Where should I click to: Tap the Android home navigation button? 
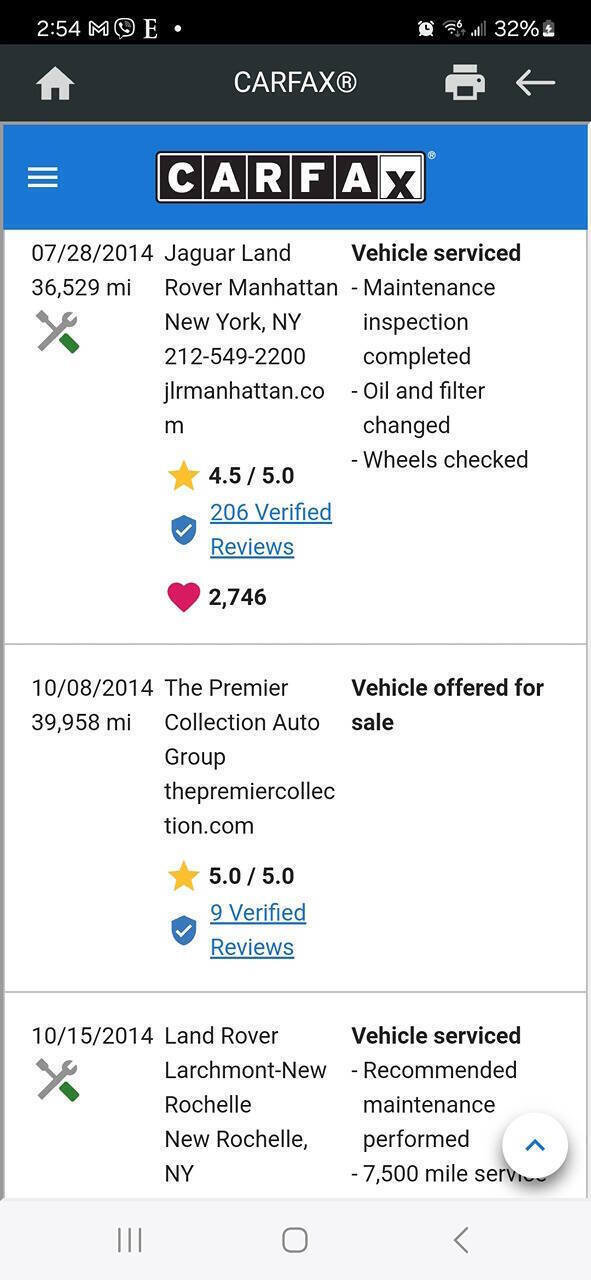point(295,1240)
